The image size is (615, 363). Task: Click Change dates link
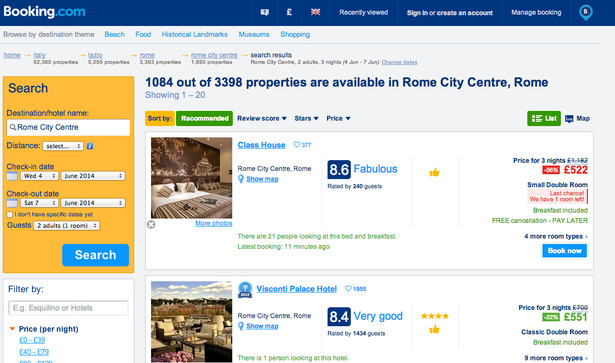pyautogui.click(x=399, y=62)
